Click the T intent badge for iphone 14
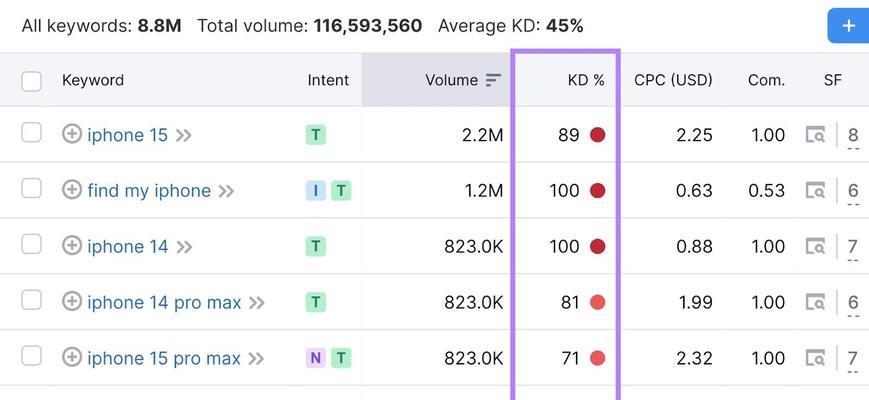Viewport: 869px width, 400px height. click(315, 246)
